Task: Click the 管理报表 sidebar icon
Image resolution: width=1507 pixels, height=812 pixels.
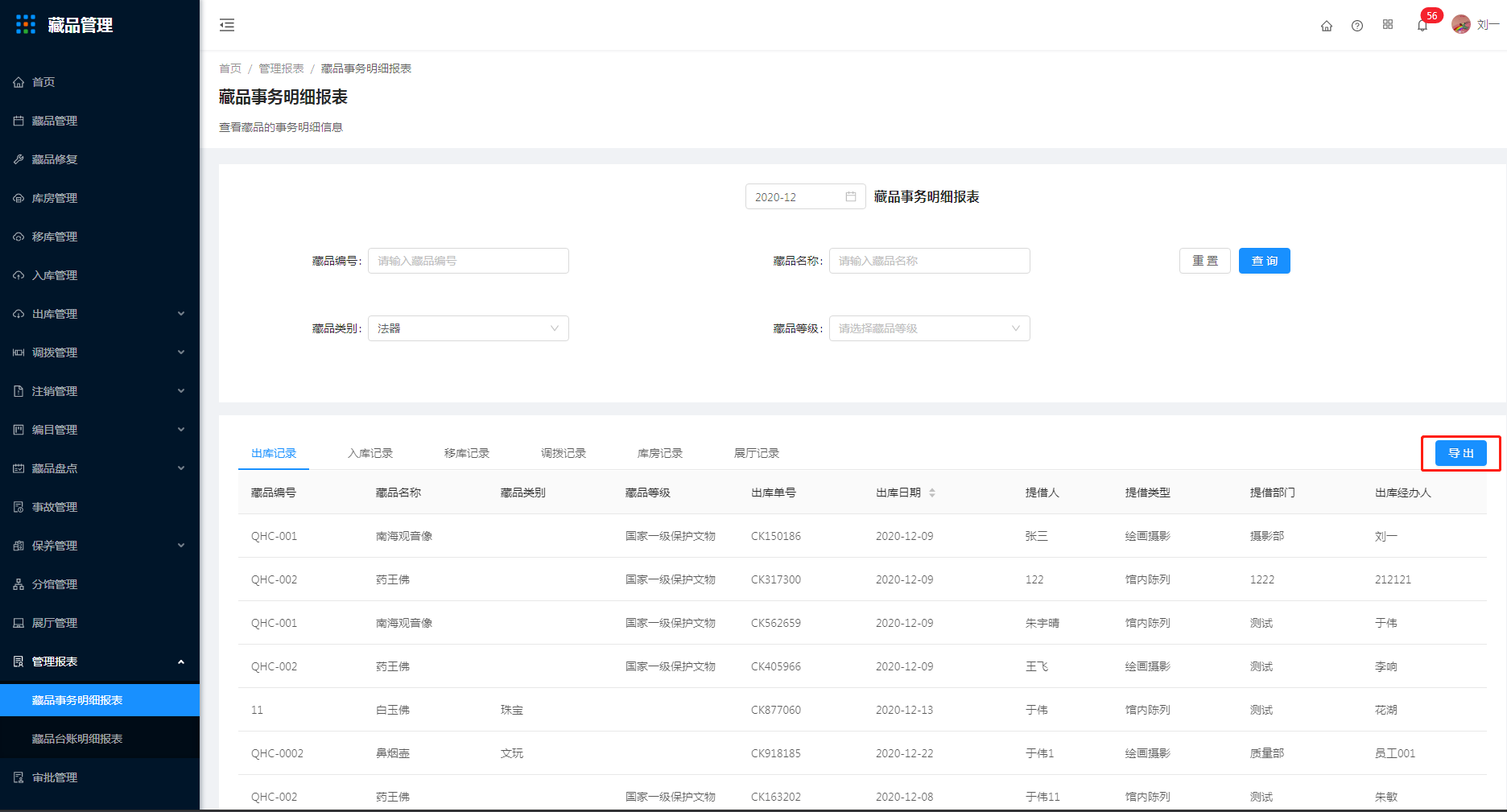Action: click(x=19, y=662)
